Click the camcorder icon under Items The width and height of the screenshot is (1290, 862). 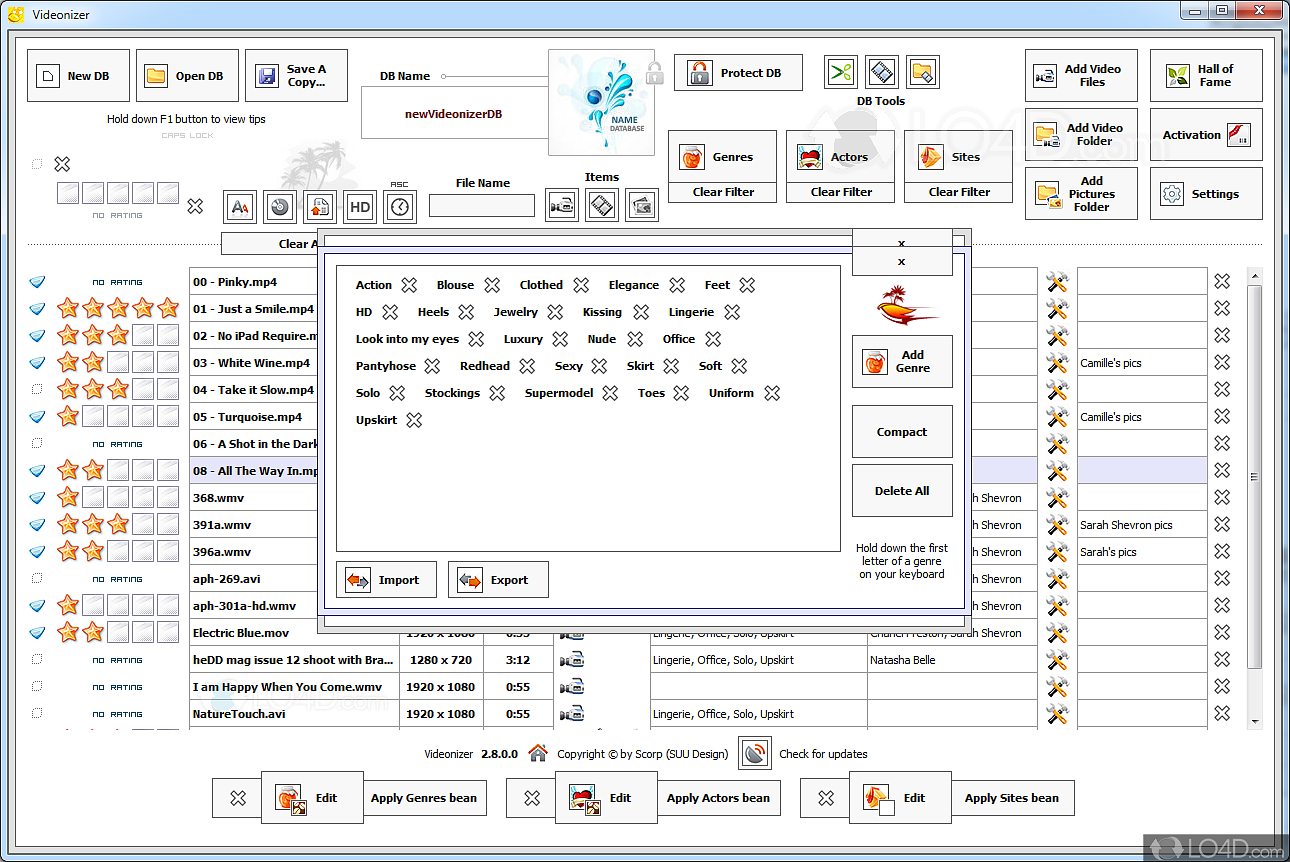[x=562, y=206]
